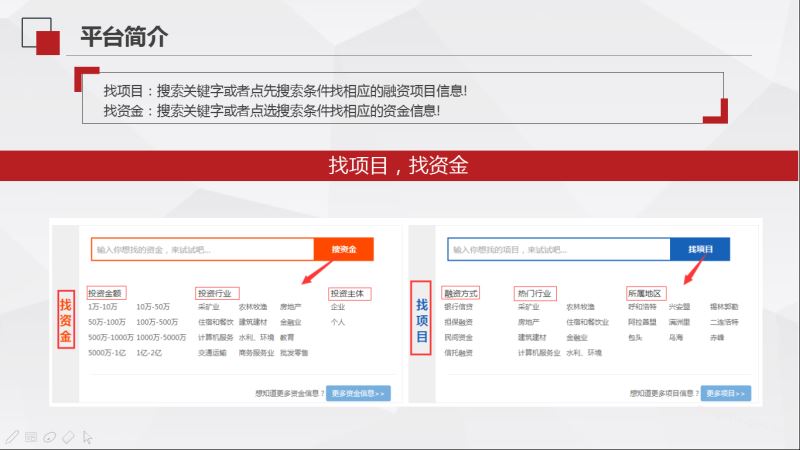Choose 包头 under 所属地区

pos(635,338)
